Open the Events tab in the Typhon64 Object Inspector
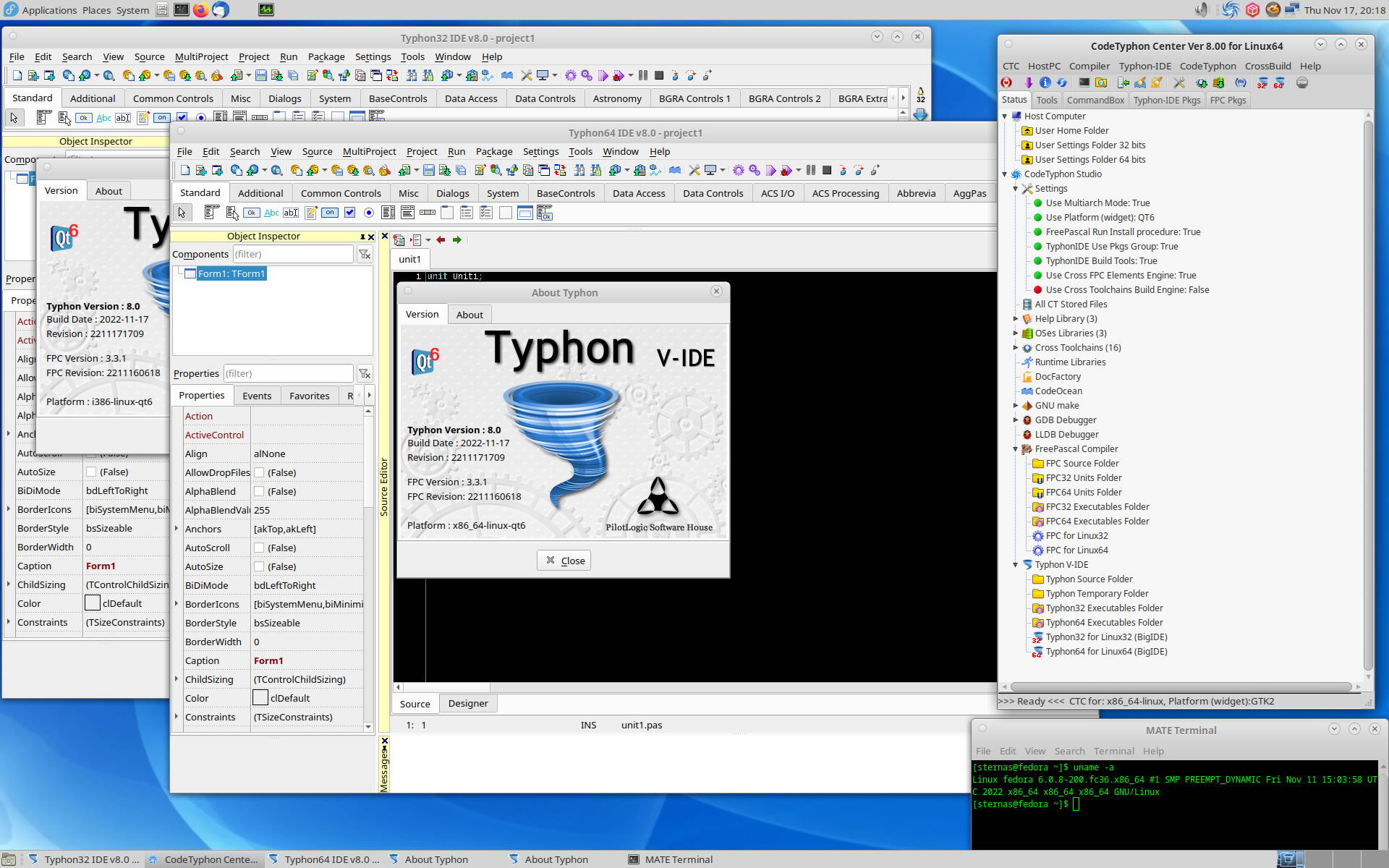The width and height of the screenshot is (1389, 868). [x=257, y=396]
